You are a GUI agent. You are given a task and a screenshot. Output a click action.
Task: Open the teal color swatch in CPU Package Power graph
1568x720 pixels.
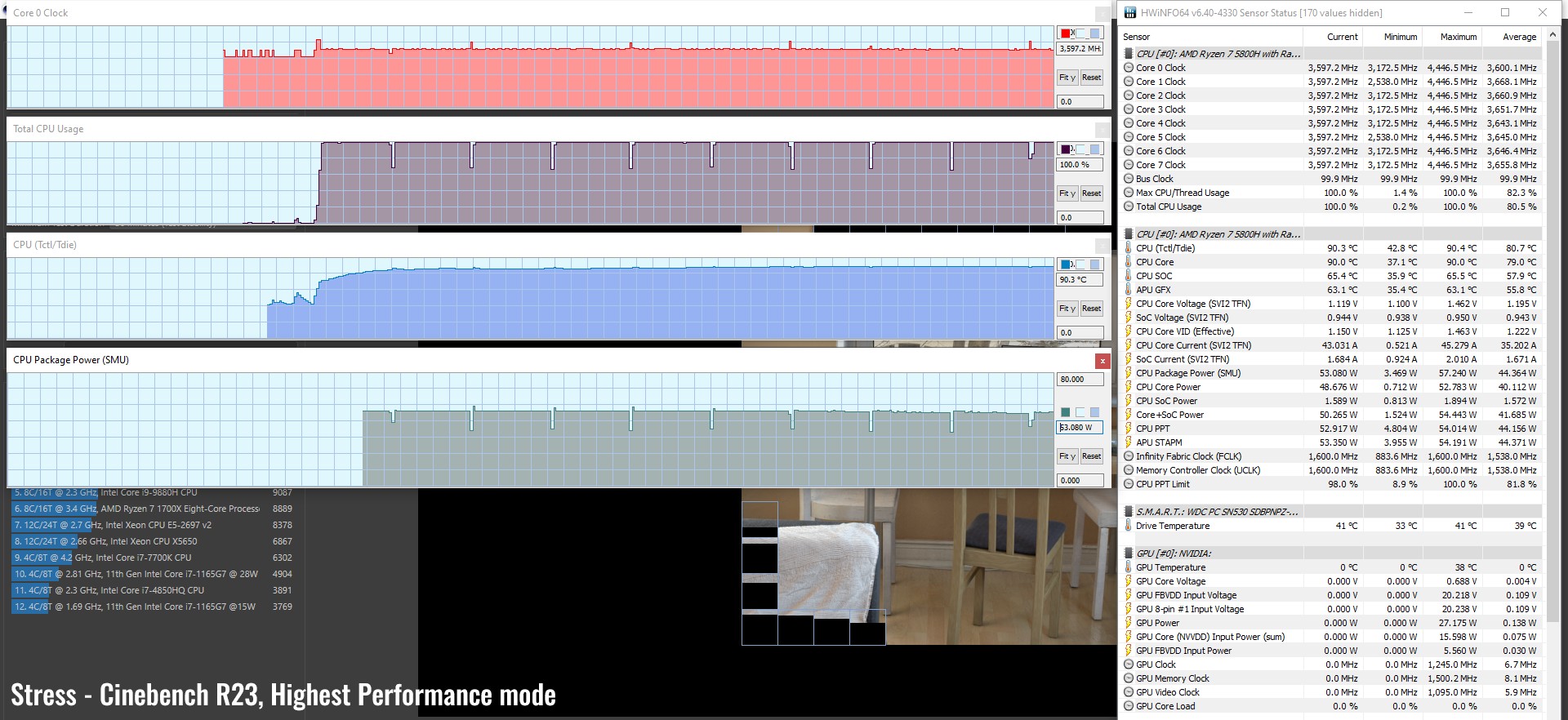coord(1066,412)
